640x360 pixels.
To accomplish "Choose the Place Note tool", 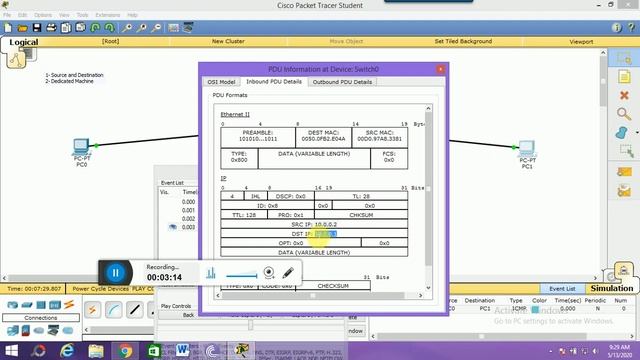I will click(624, 77).
